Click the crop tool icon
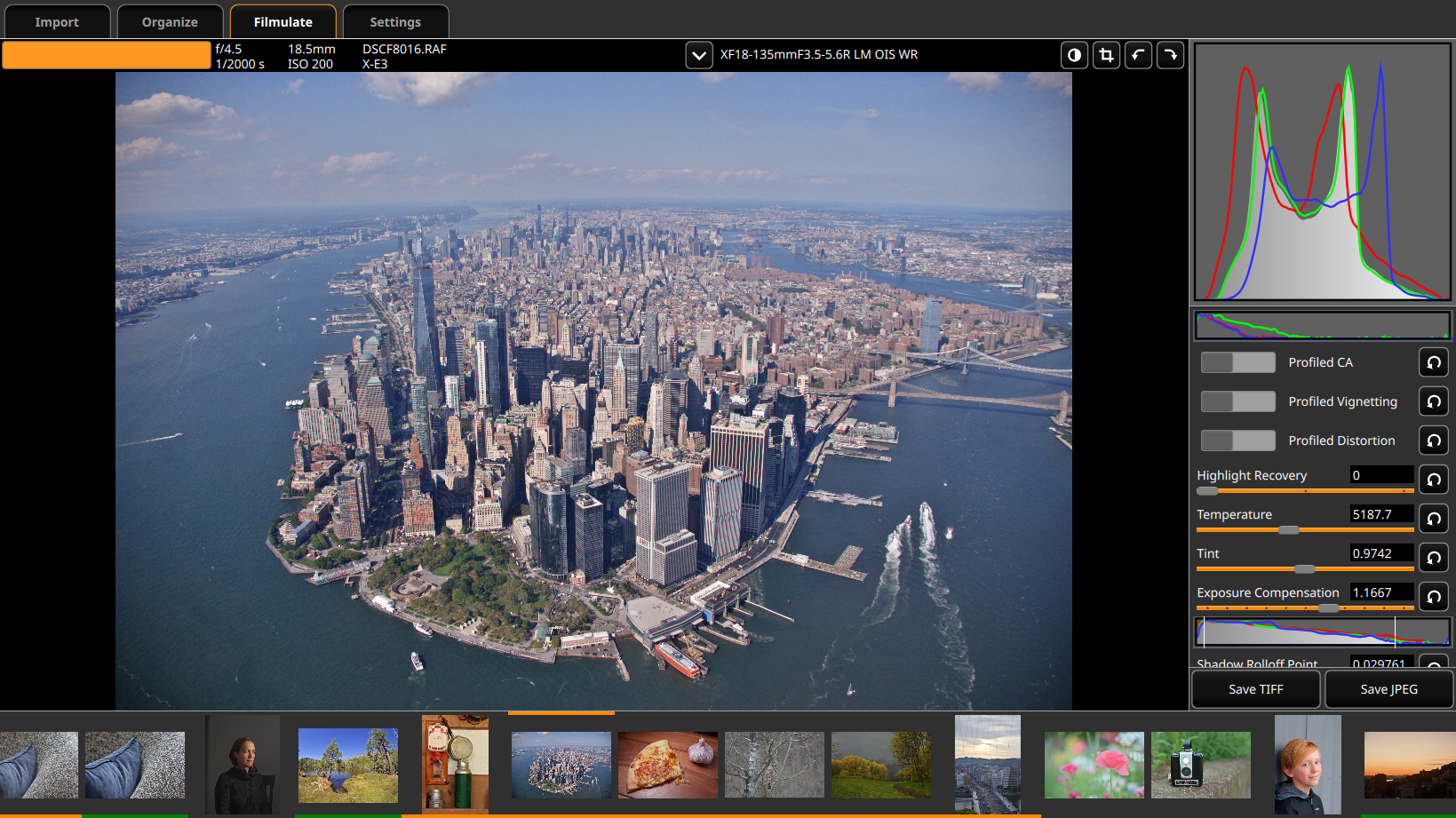 1106,55
